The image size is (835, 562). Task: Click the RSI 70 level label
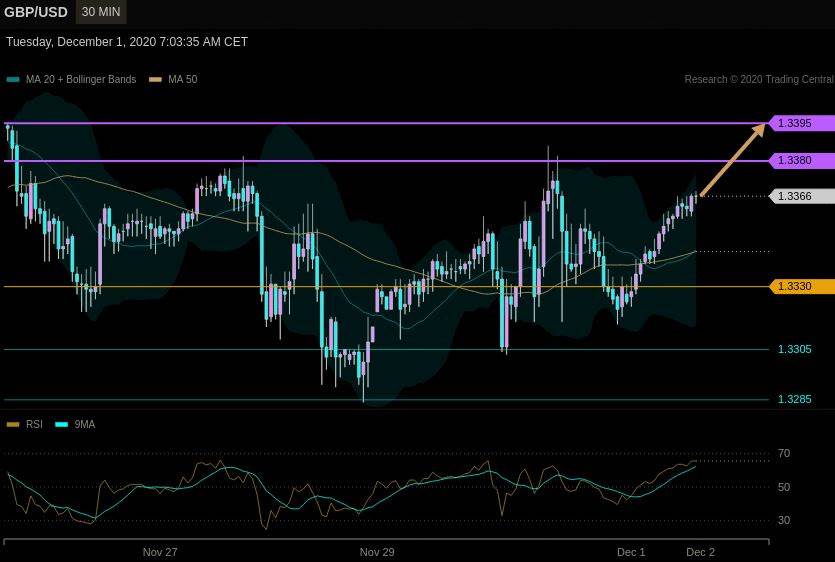(784, 453)
